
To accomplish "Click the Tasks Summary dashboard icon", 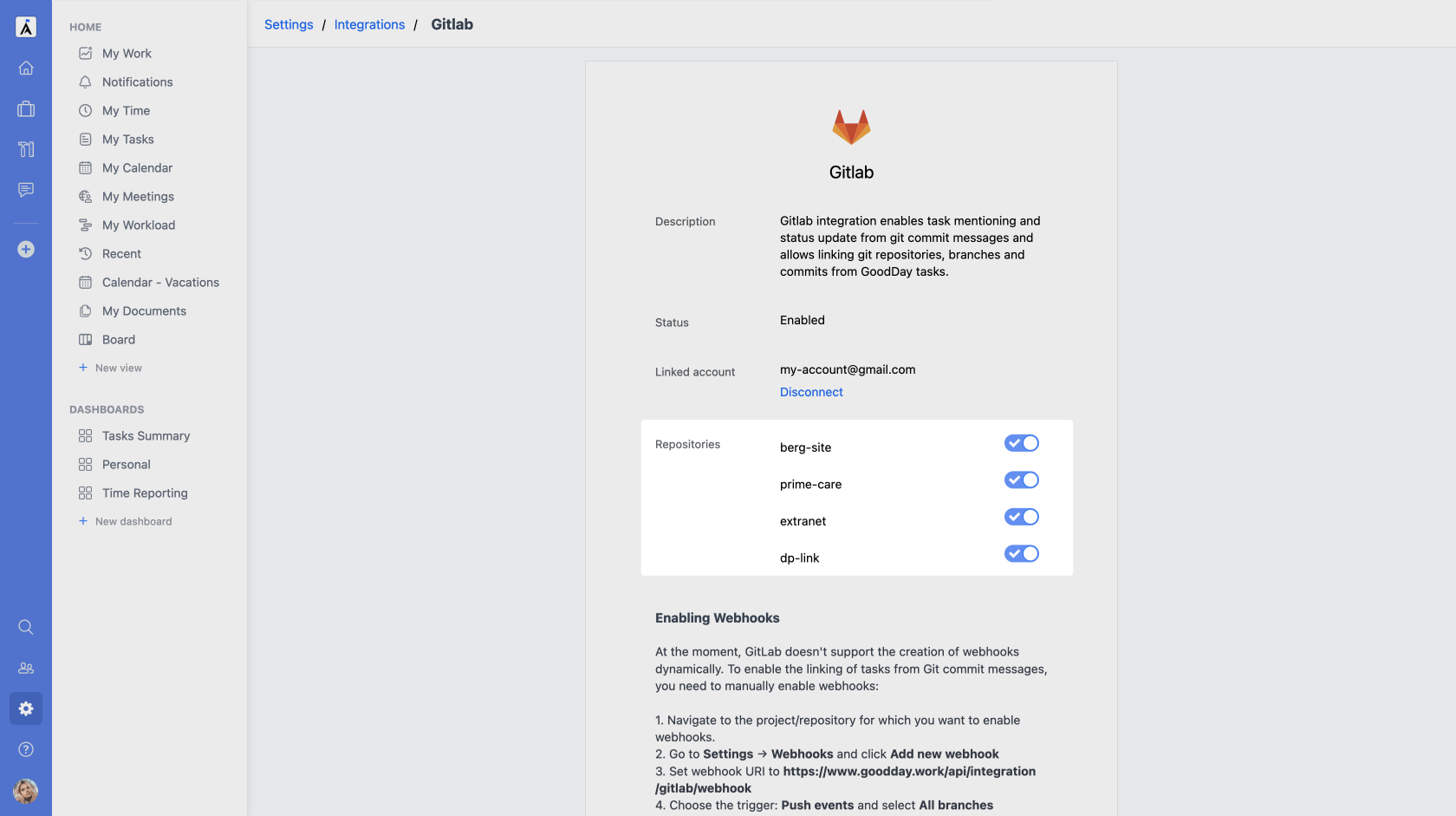I will [85, 436].
